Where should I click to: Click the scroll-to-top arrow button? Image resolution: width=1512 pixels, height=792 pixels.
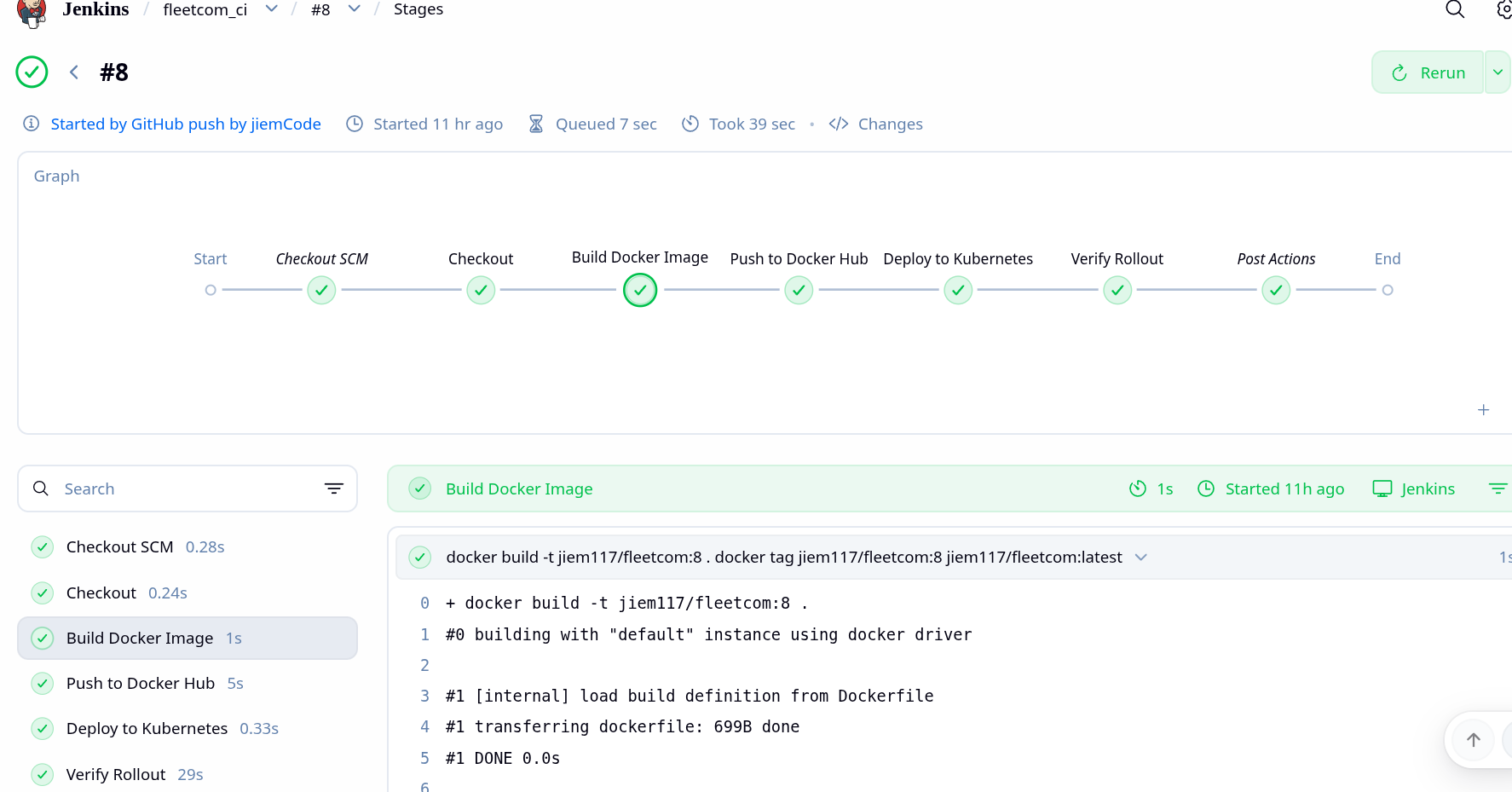pos(1473,740)
